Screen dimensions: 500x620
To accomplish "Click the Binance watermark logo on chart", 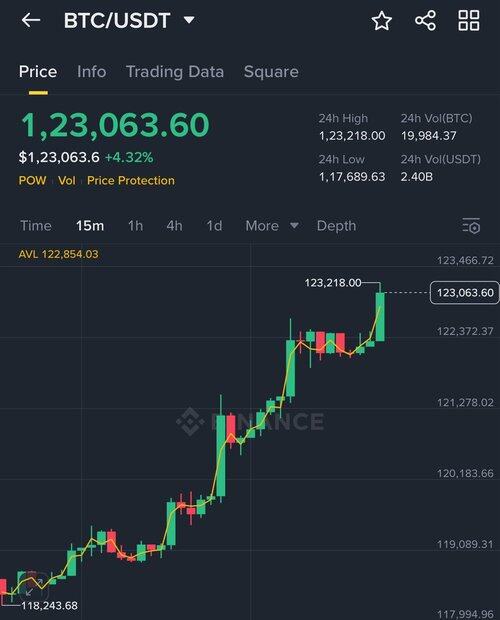I will pyautogui.click(x=250, y=422).
